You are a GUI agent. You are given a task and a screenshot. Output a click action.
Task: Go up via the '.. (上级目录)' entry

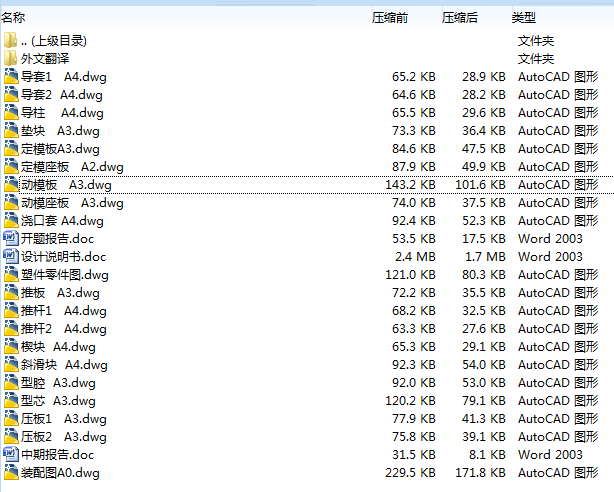pyautogui.click(x=54, y=41)
